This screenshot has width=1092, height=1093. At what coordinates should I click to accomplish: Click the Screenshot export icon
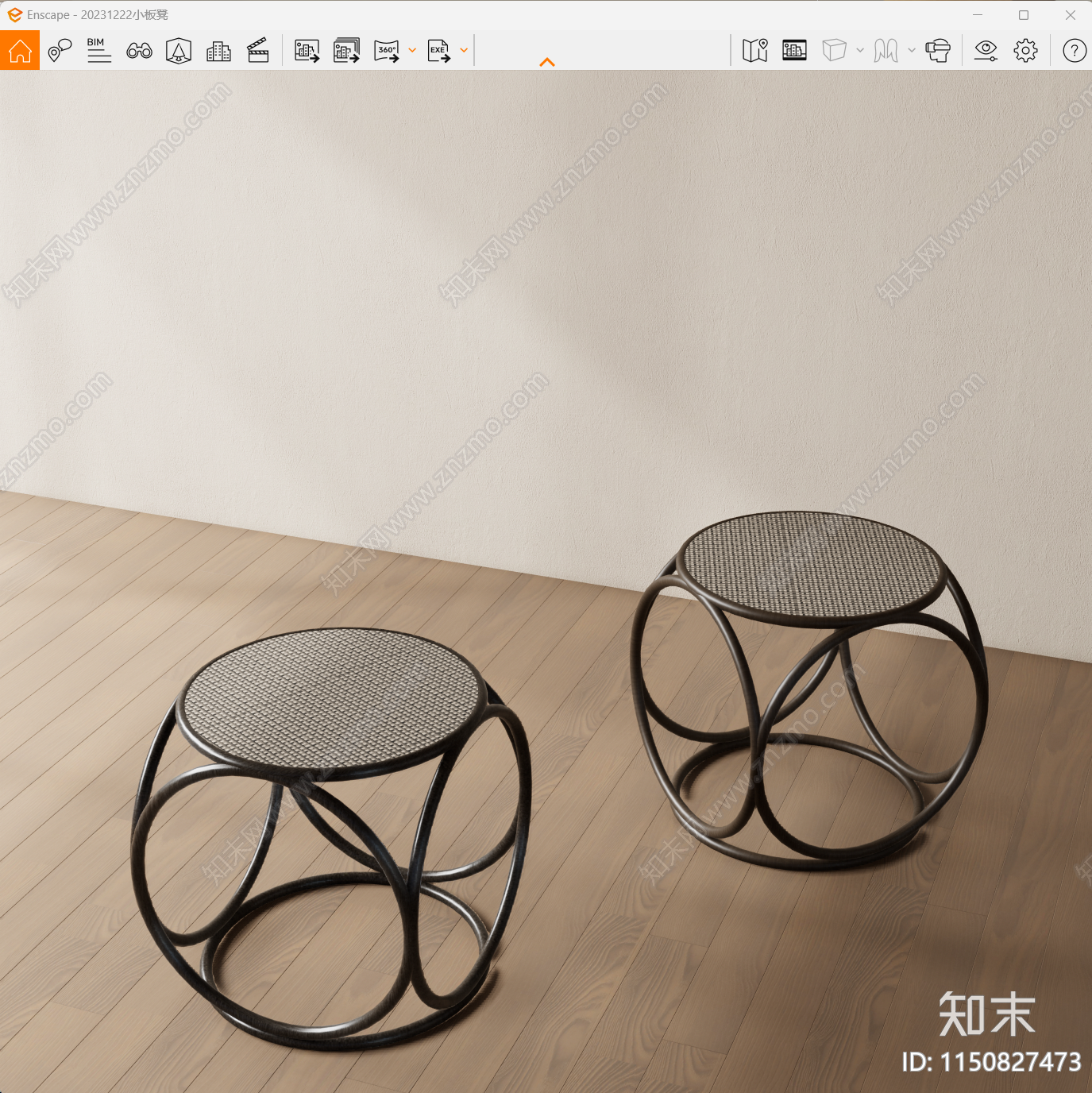[x=307, y=51]
